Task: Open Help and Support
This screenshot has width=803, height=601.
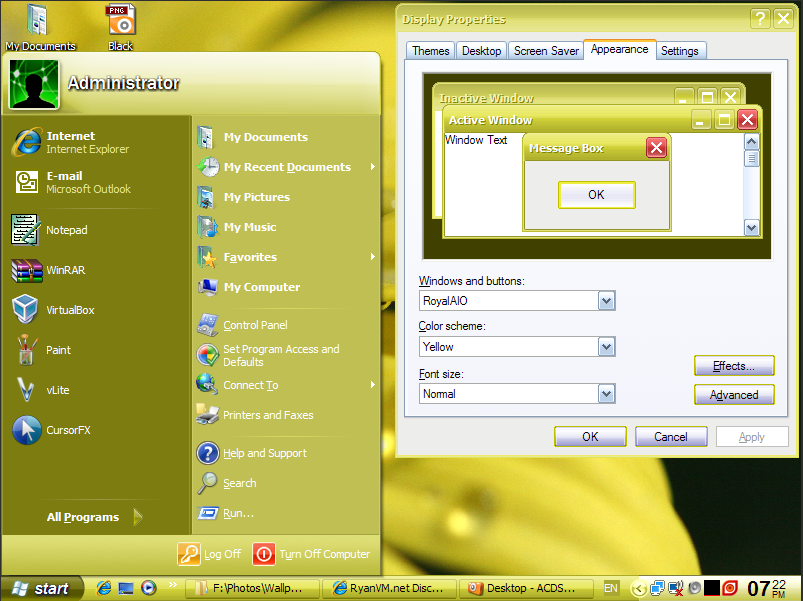Action: click(286, 453)
